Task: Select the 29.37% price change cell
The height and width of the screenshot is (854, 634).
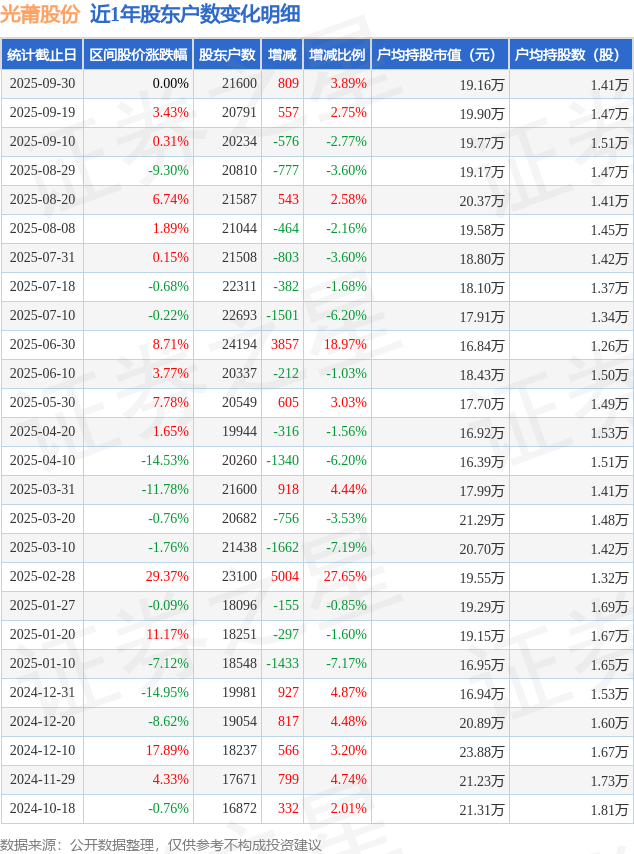Action: coord(167,577)
